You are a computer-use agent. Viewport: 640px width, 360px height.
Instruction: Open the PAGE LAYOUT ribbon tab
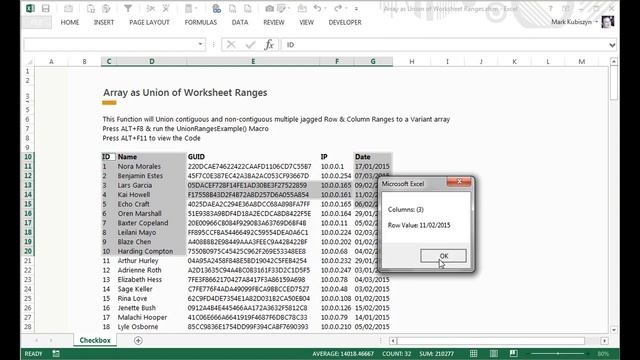tap(149, 22)
